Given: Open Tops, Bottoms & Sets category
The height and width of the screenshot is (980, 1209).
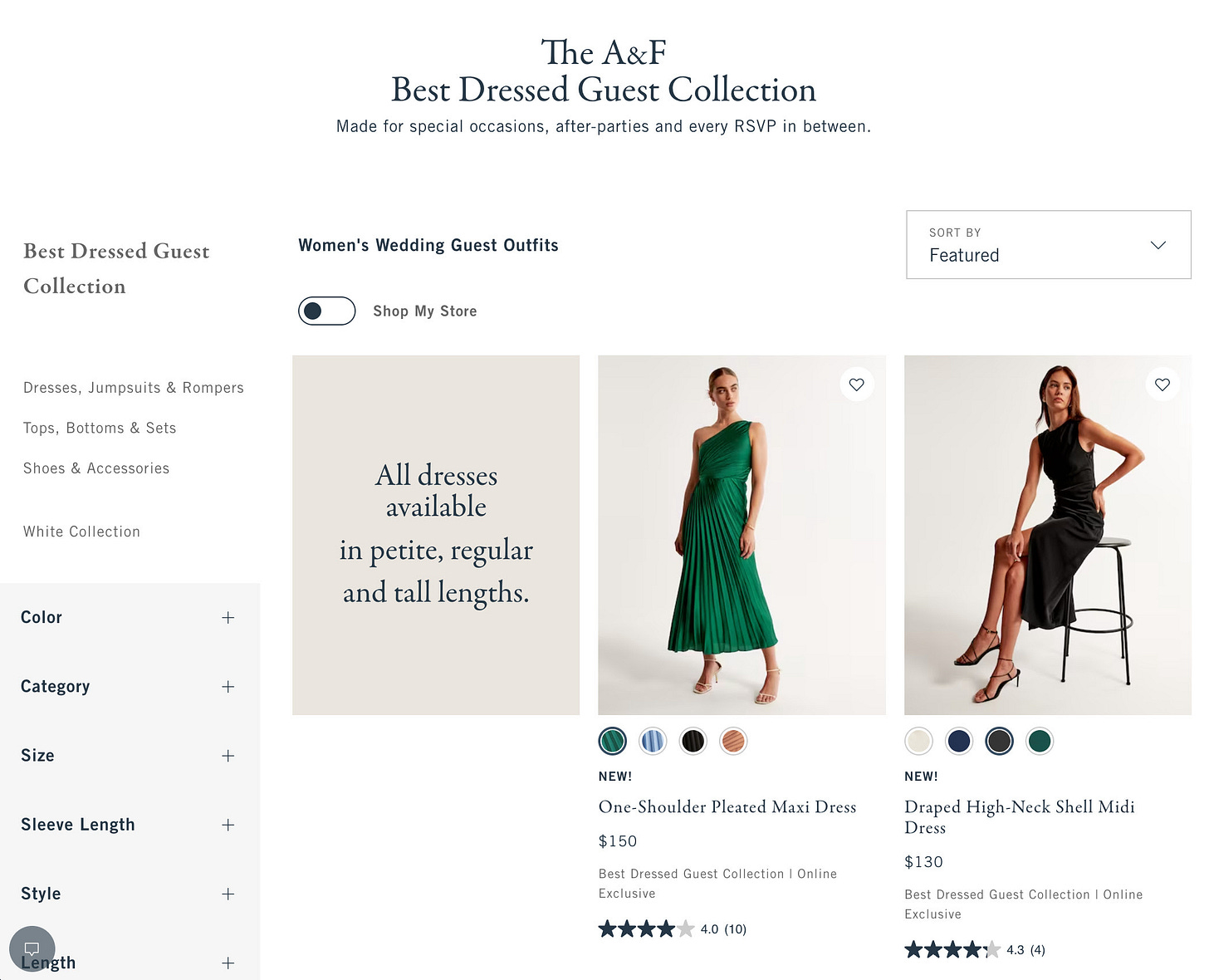Looking at the screenshot, I should click(x=100, y=428).
